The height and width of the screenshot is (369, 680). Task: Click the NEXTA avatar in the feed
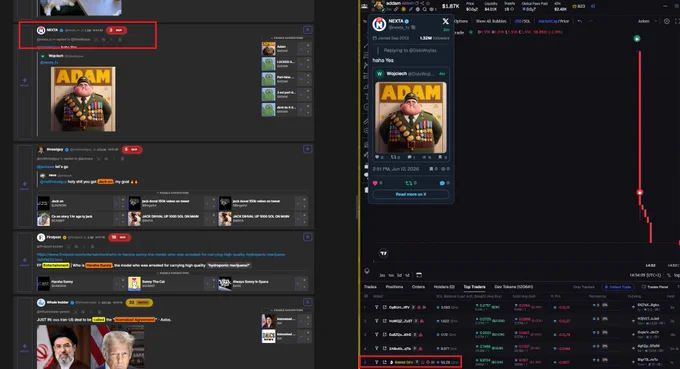pos(41,30)
